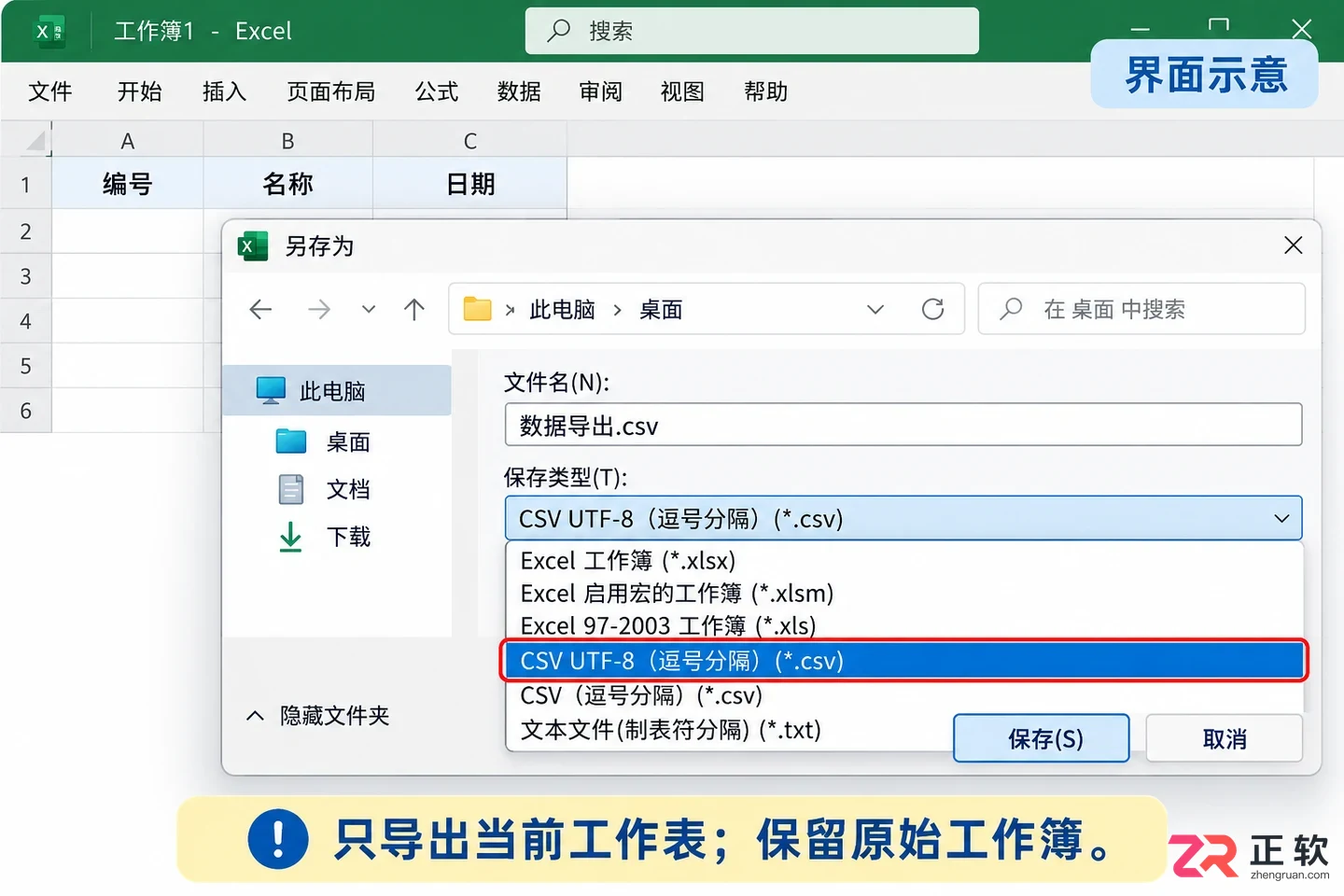The width and height of the screenshot is (1344, 896).
Task: Select column A header
Action: click(128, 141)
